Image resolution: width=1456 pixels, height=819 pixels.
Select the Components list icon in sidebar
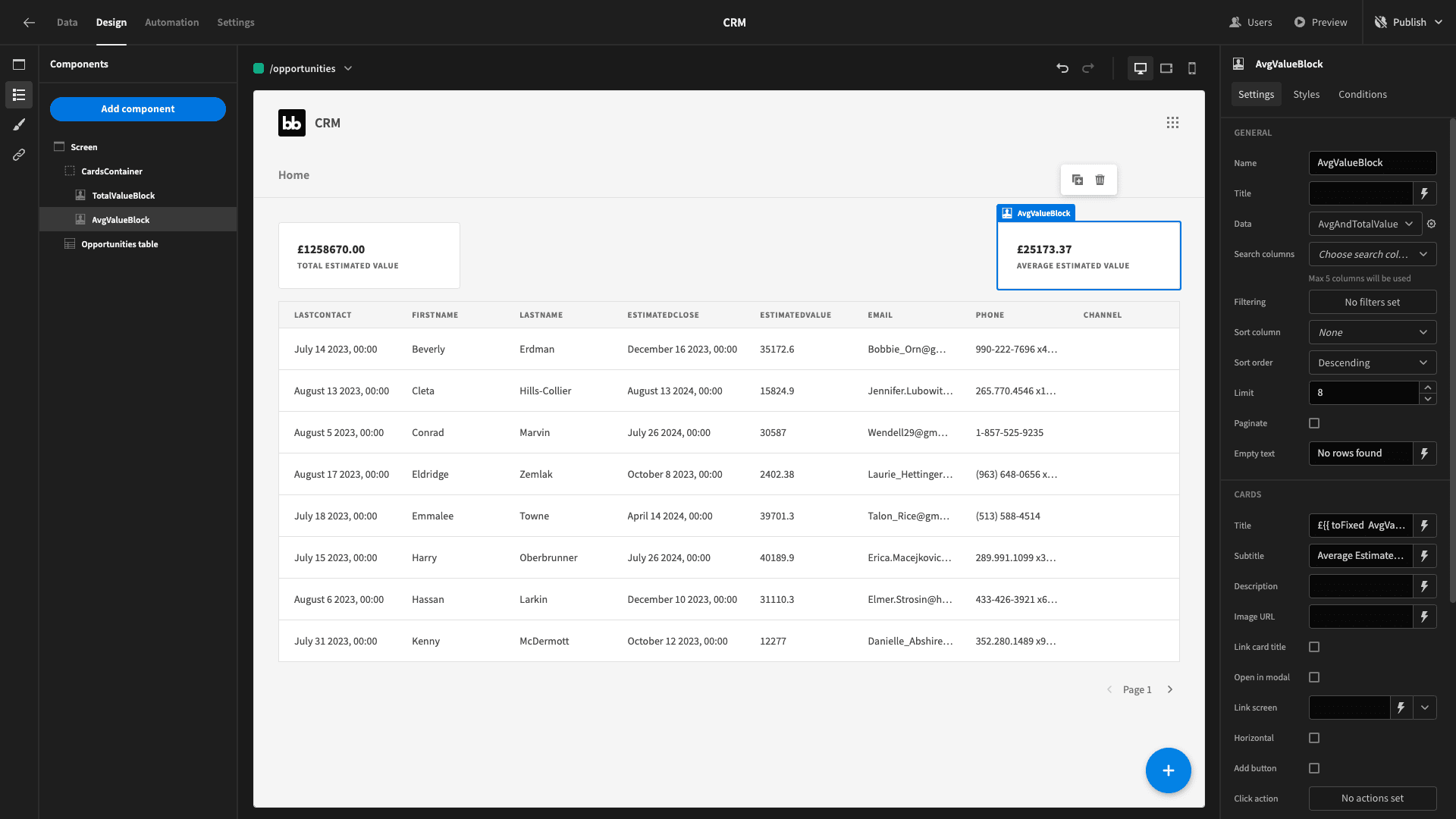(x=19, y=95)
